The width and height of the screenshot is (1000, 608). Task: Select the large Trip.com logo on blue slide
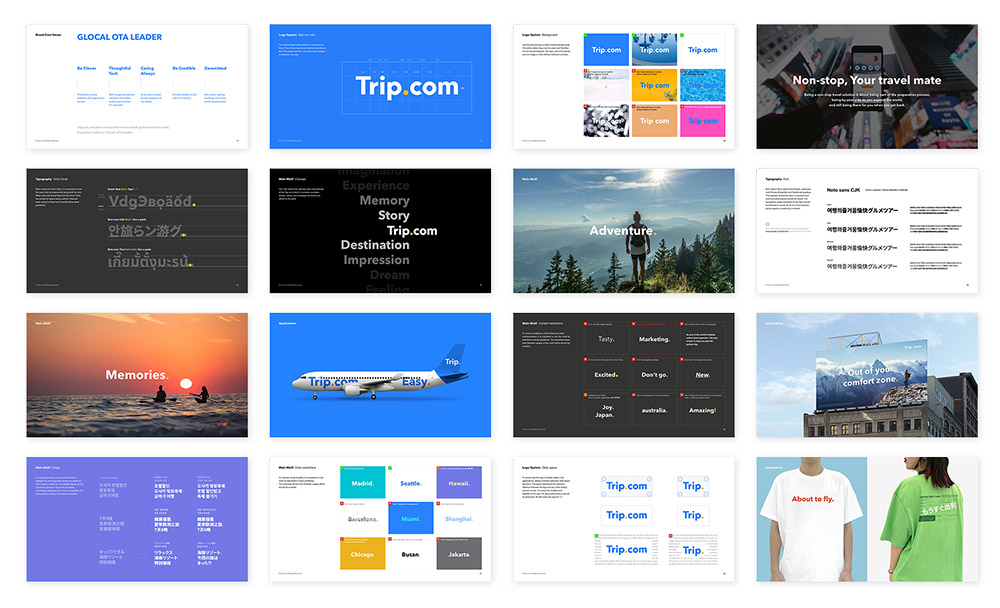coord(405,88)
